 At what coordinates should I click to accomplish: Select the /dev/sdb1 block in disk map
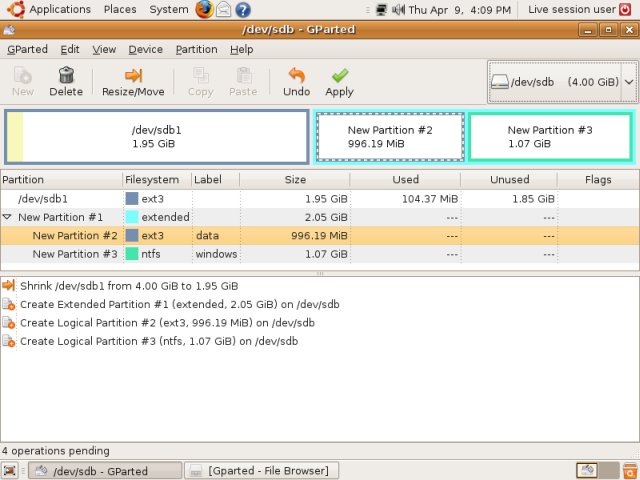pyautogui.click(x=156, y=137)
